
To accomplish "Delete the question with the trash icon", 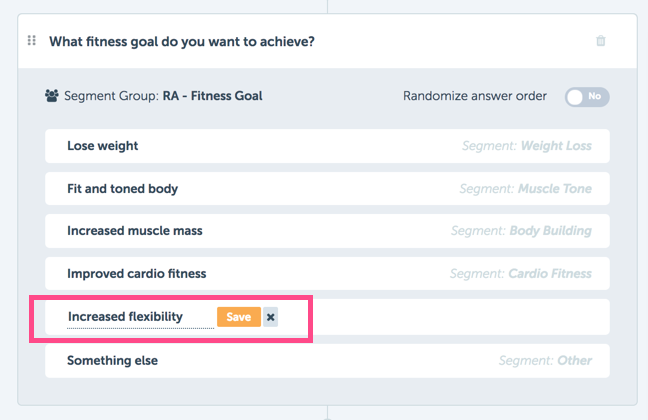I will (600, 41).
